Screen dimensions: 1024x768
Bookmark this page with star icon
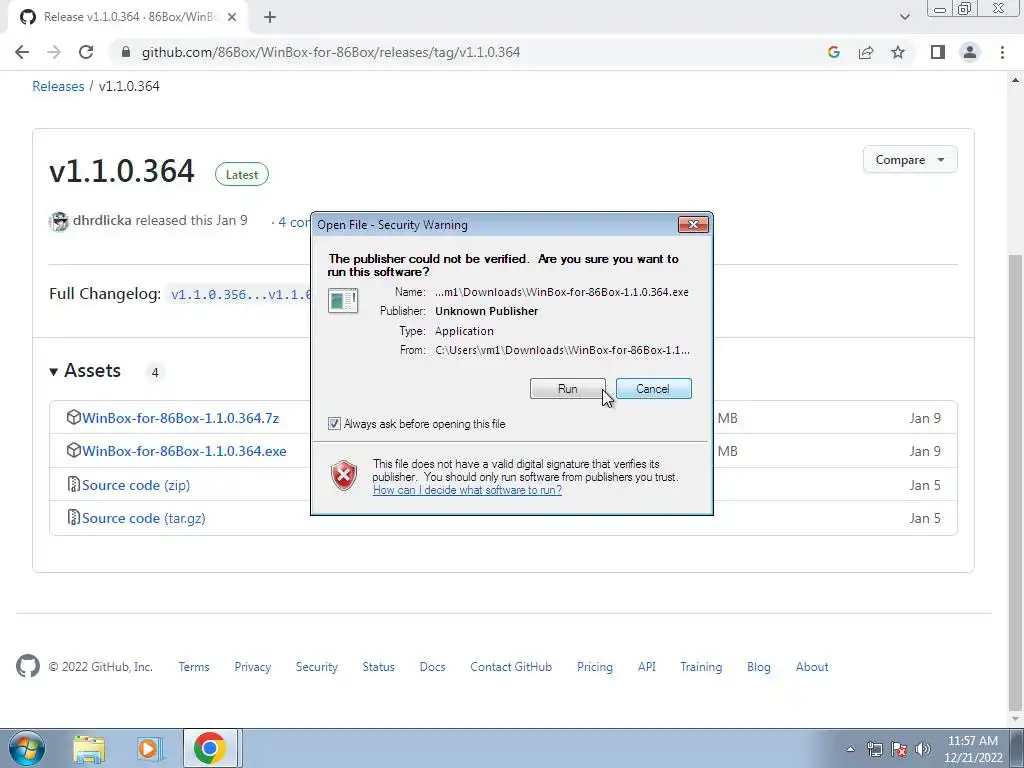(x=898, y=52)
